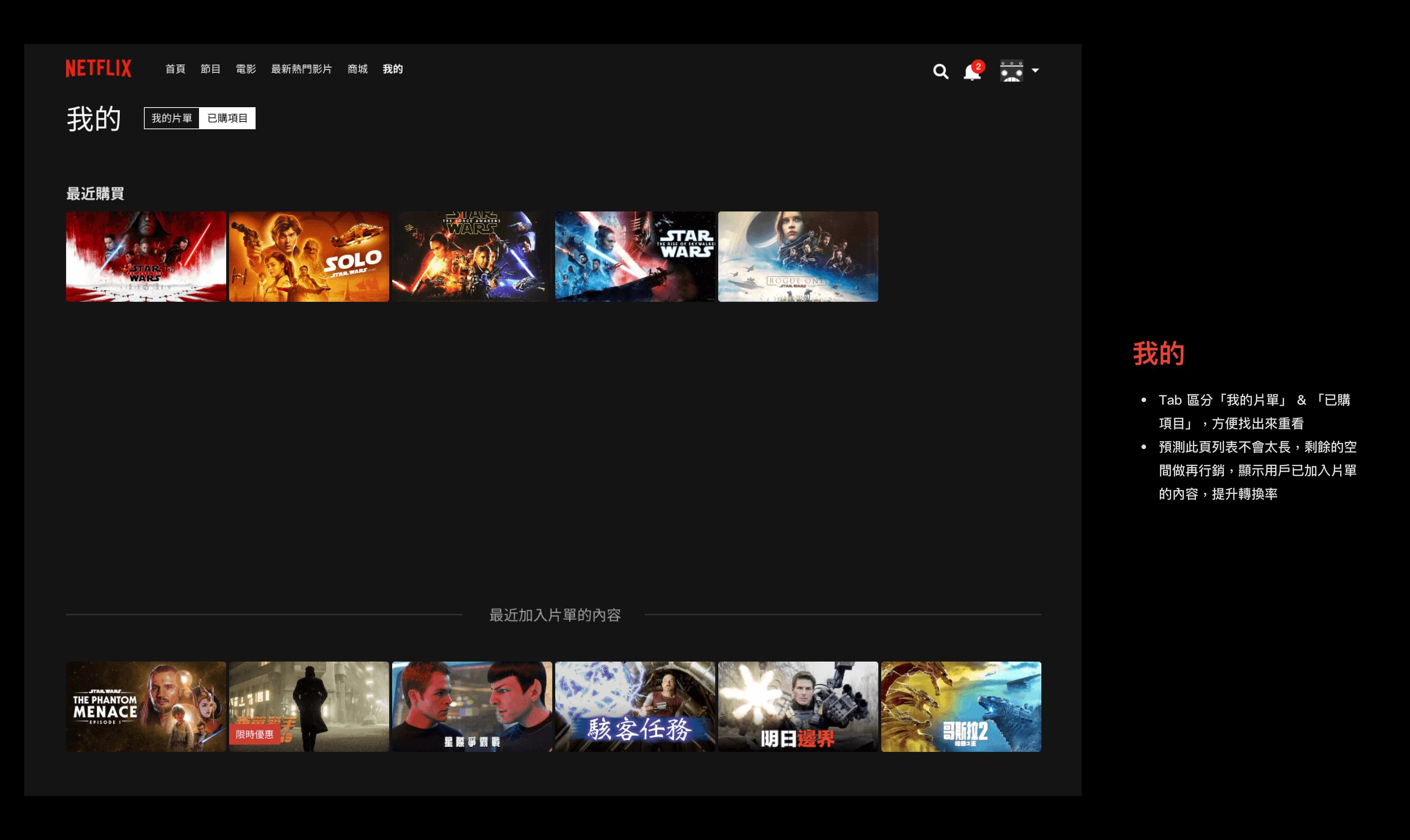Open The Phantom Menace thumbnail
1410x840 pixels.
(x=146, y=706)
